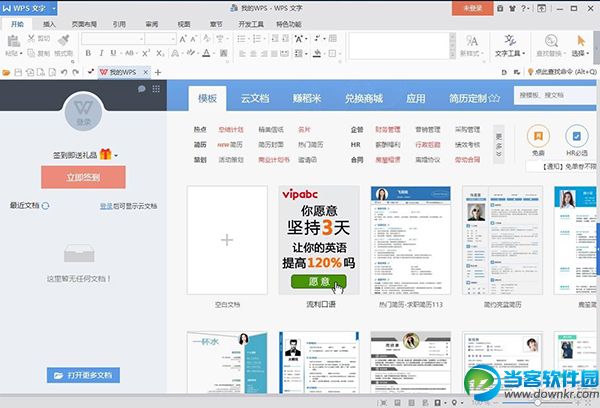This screenshot has height=408, width=600.
Task: Click the skin shirt icon in title bar
Action: coord(512,8)
